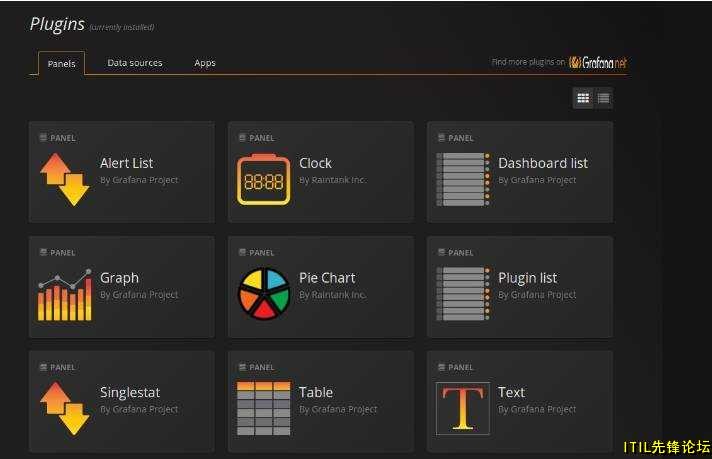Switch to list view layout

tap(603, 98)
